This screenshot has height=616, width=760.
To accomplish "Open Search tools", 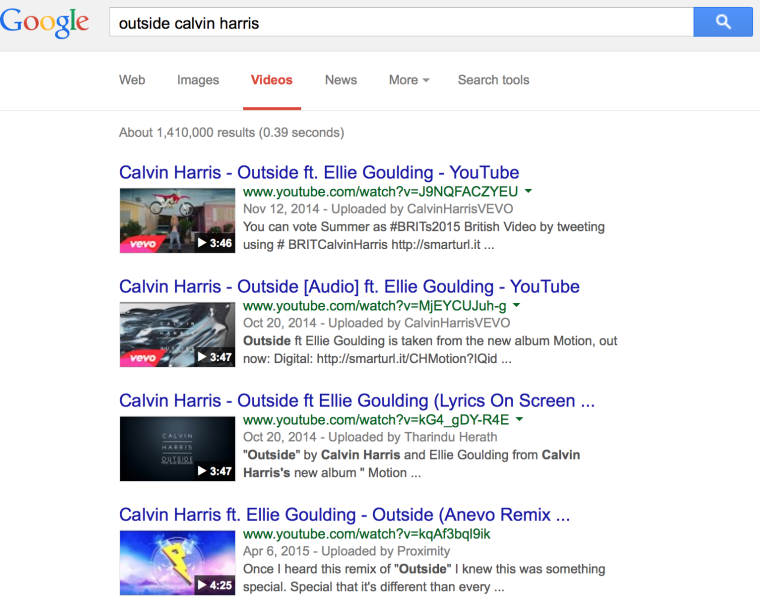I will [x=493, y=80].
